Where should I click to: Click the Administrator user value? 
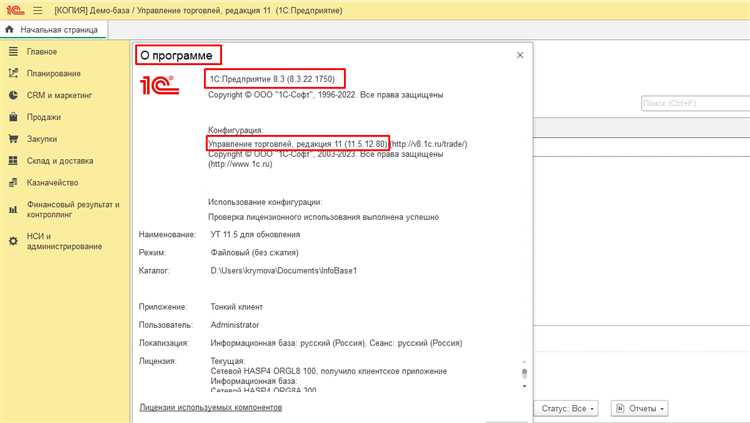pos(234,325)
